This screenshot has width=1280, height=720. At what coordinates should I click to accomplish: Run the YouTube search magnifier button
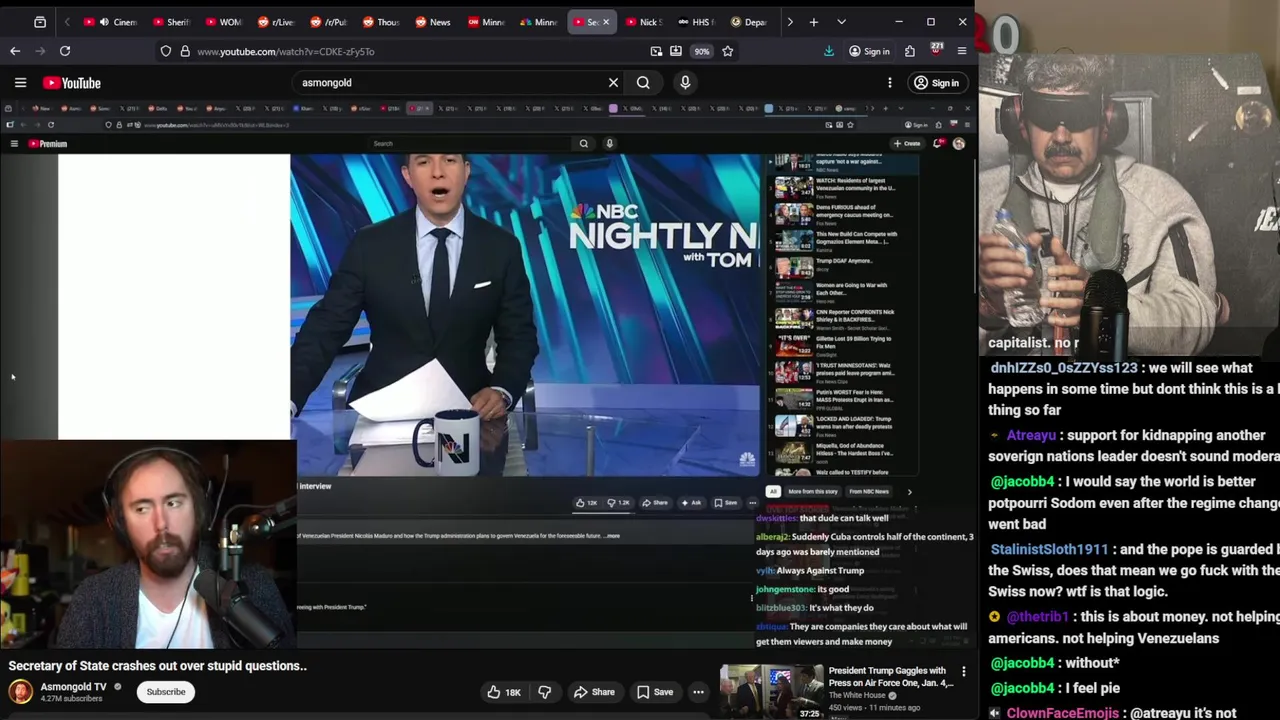coord(643,83)
